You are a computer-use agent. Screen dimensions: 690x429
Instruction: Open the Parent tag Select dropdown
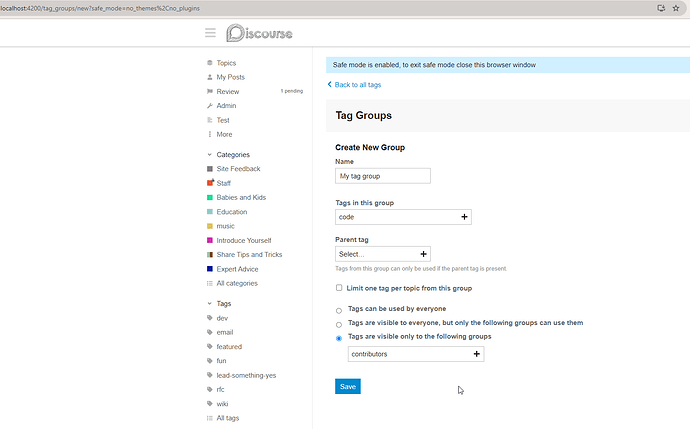click(383, 254)
